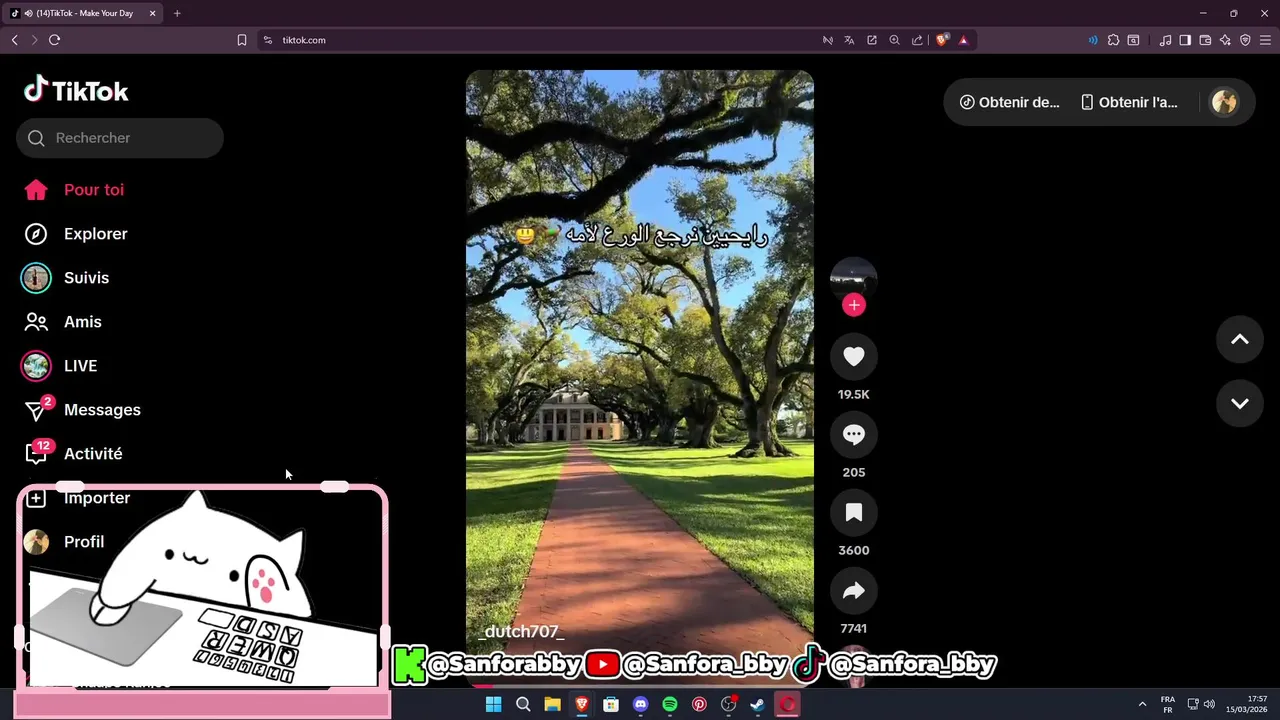Screen dimensions: 1280x720
Task: Reload the TikTok page
Action: [55, 40]
